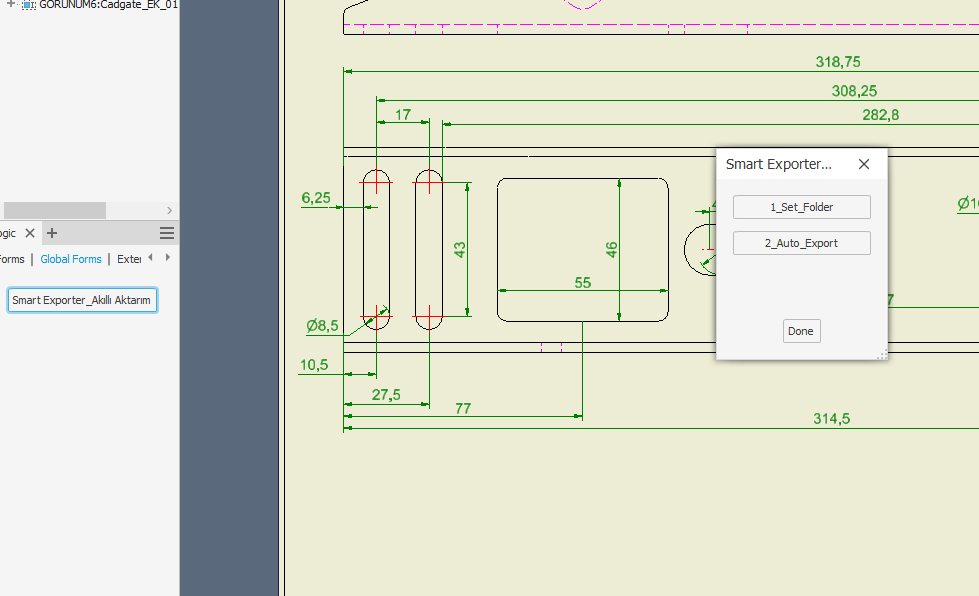Select the 6,25 dimension text
The image size is (979, 596).
pyautogui.click(x=316, y=198)
